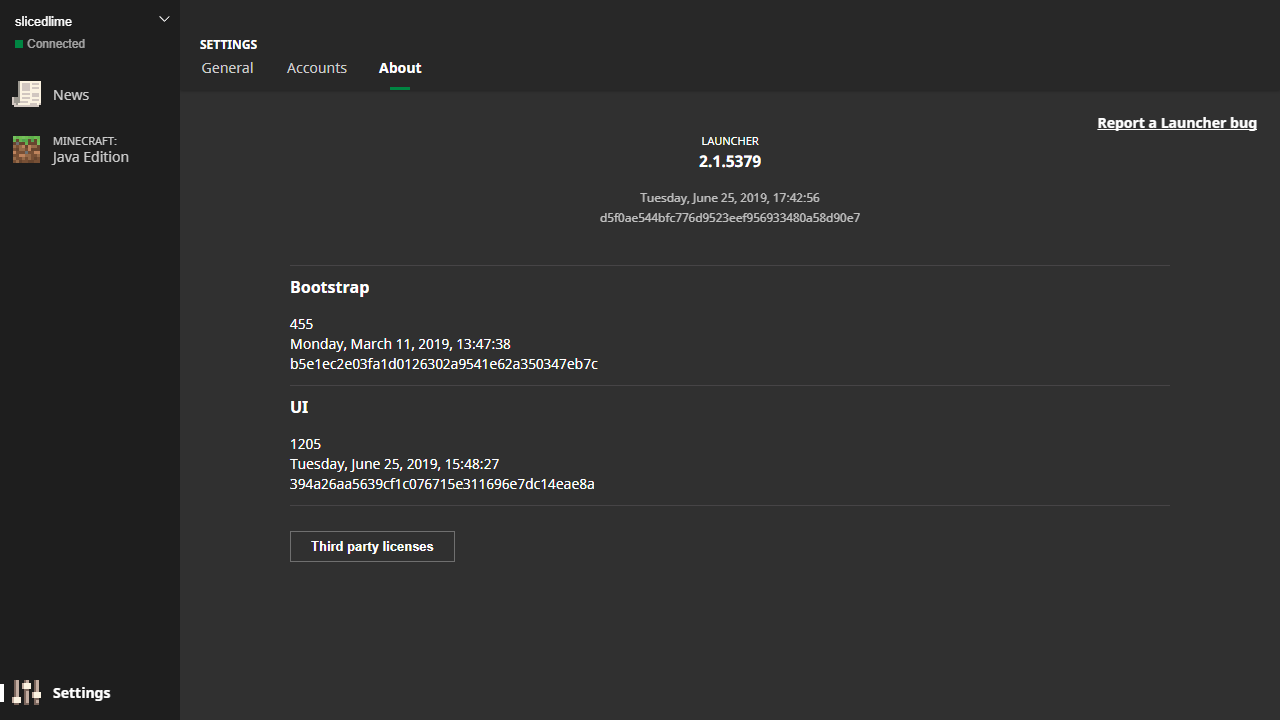Click the small grass block beside MINECRAFT label
This screenshot has width=1280, height=720.
pos(27,149)
